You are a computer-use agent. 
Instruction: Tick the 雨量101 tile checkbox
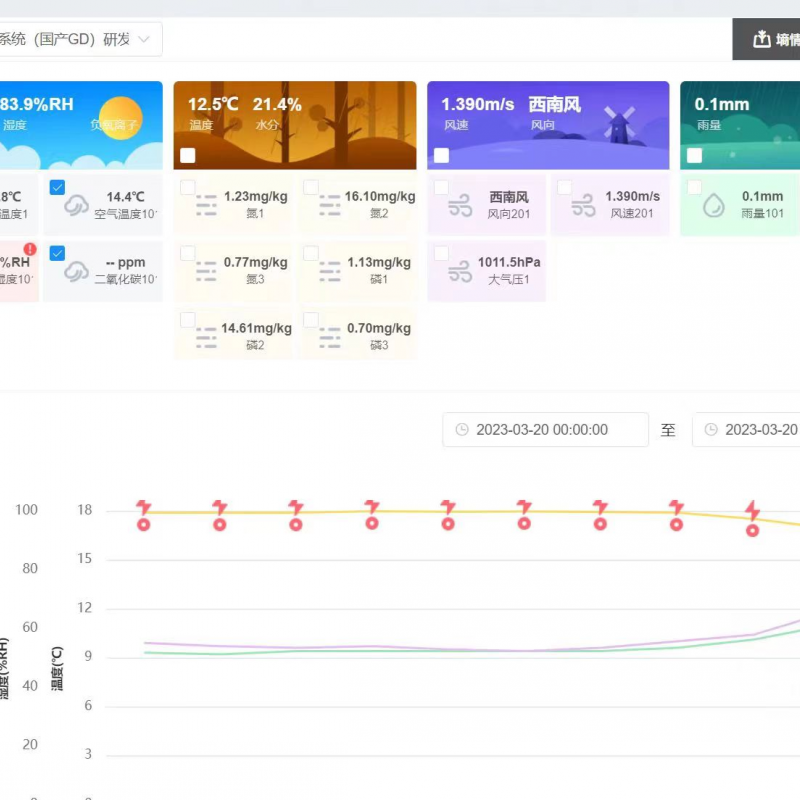(694, 187)
